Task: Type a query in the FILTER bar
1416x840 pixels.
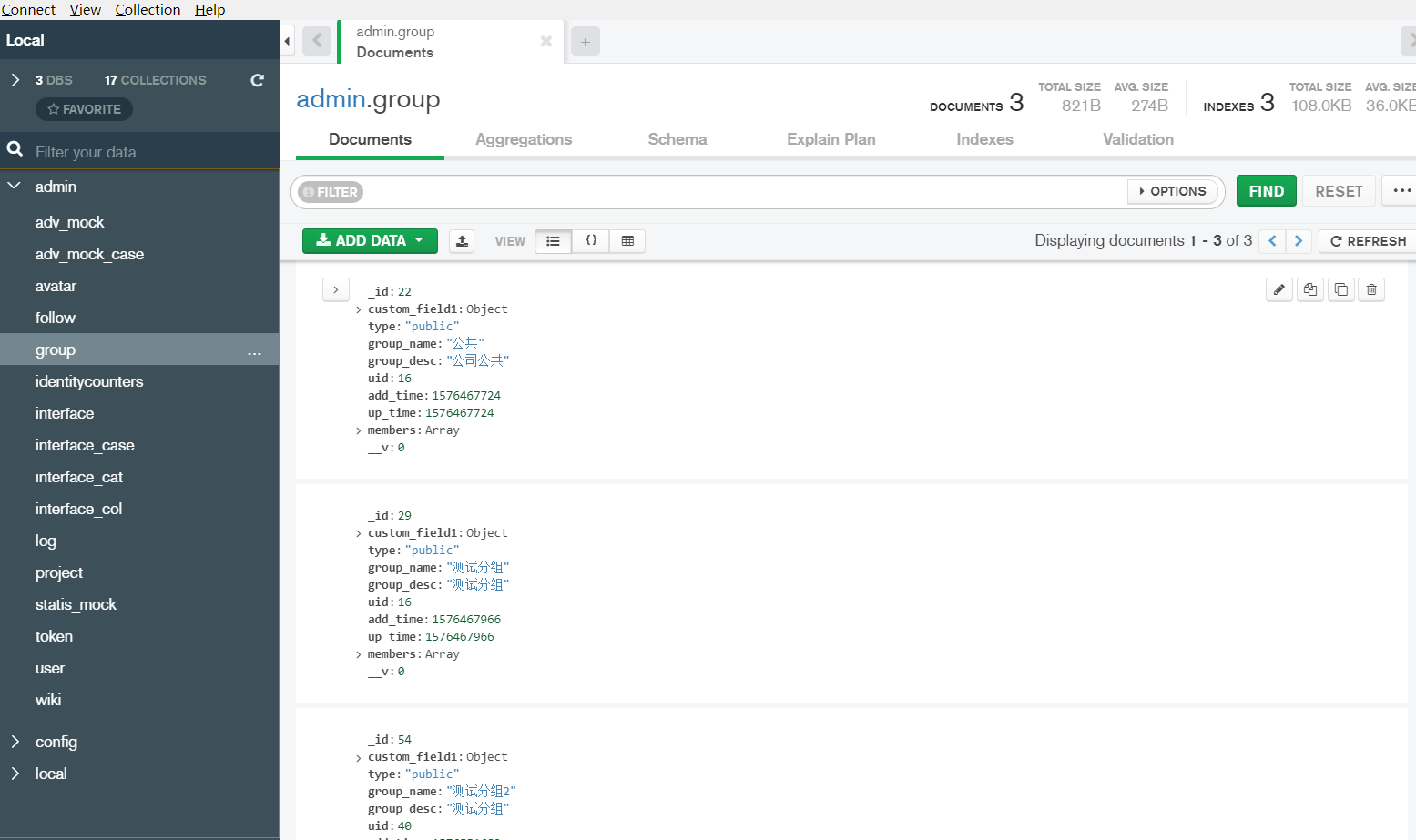Action: (x=637, y=191)
